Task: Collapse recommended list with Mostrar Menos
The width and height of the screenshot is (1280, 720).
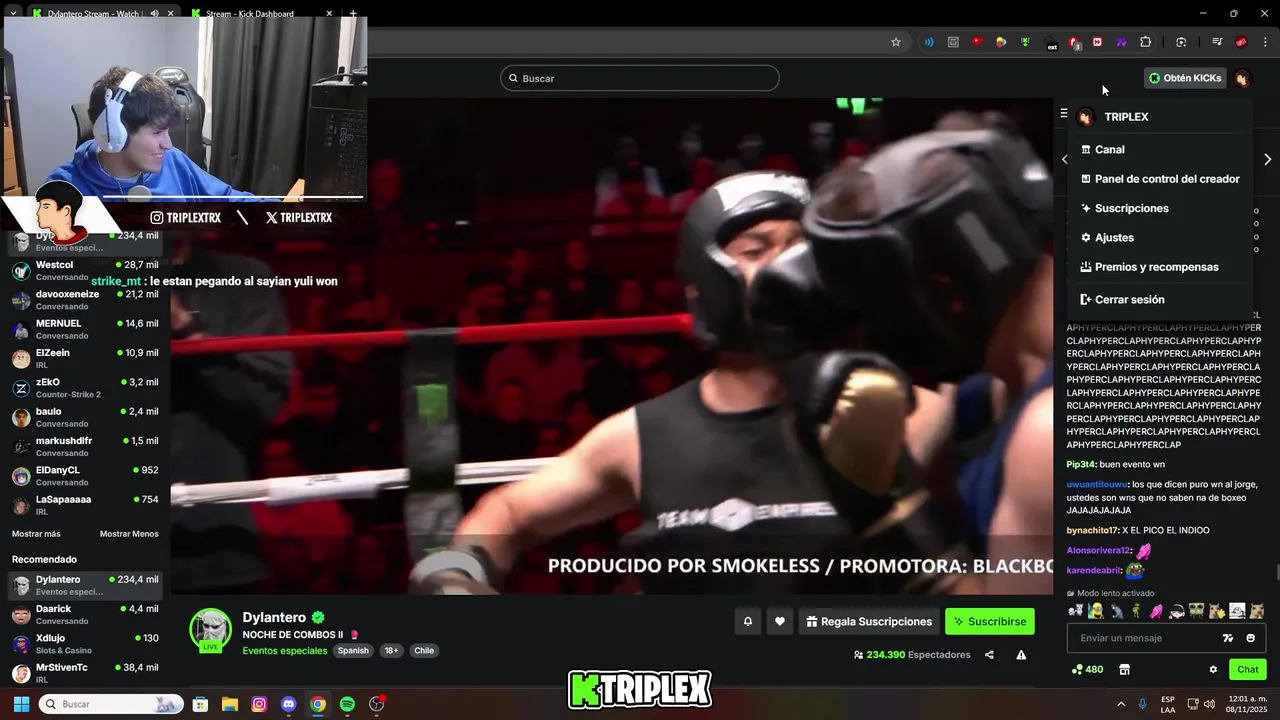Action: point(129,534)
